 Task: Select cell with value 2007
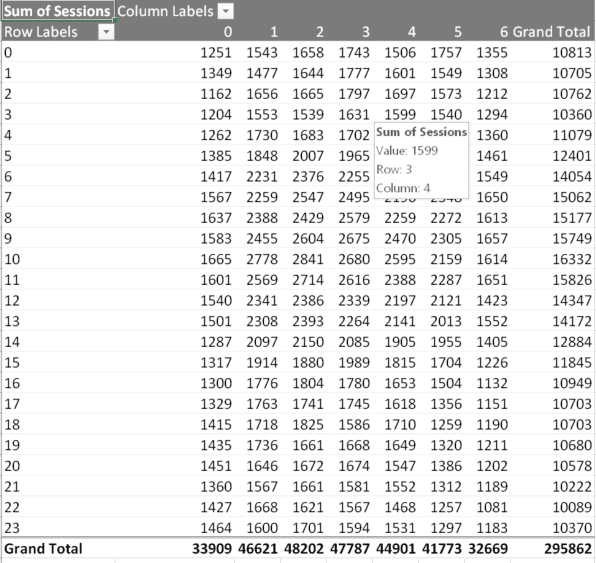coord(308,156)
